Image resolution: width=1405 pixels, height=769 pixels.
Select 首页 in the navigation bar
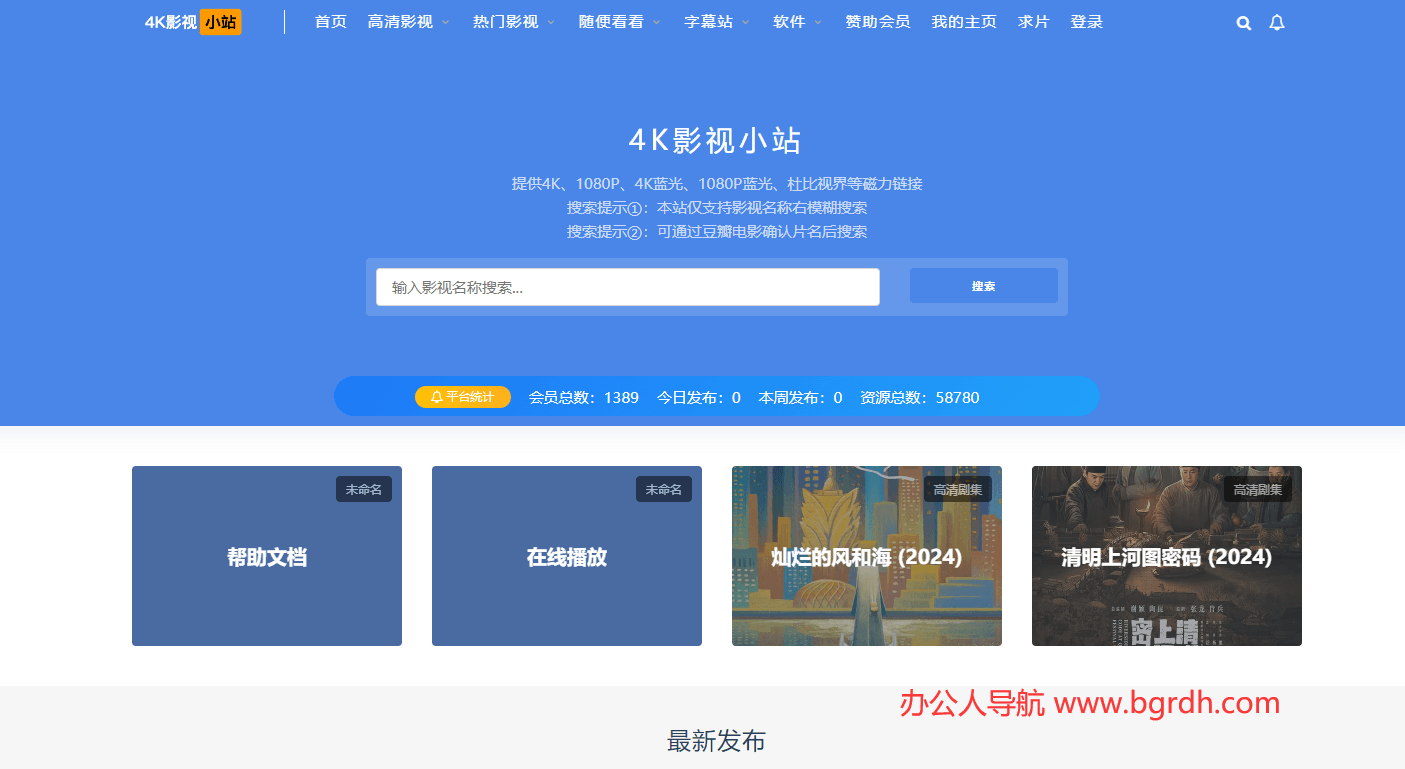click(331, 21)
